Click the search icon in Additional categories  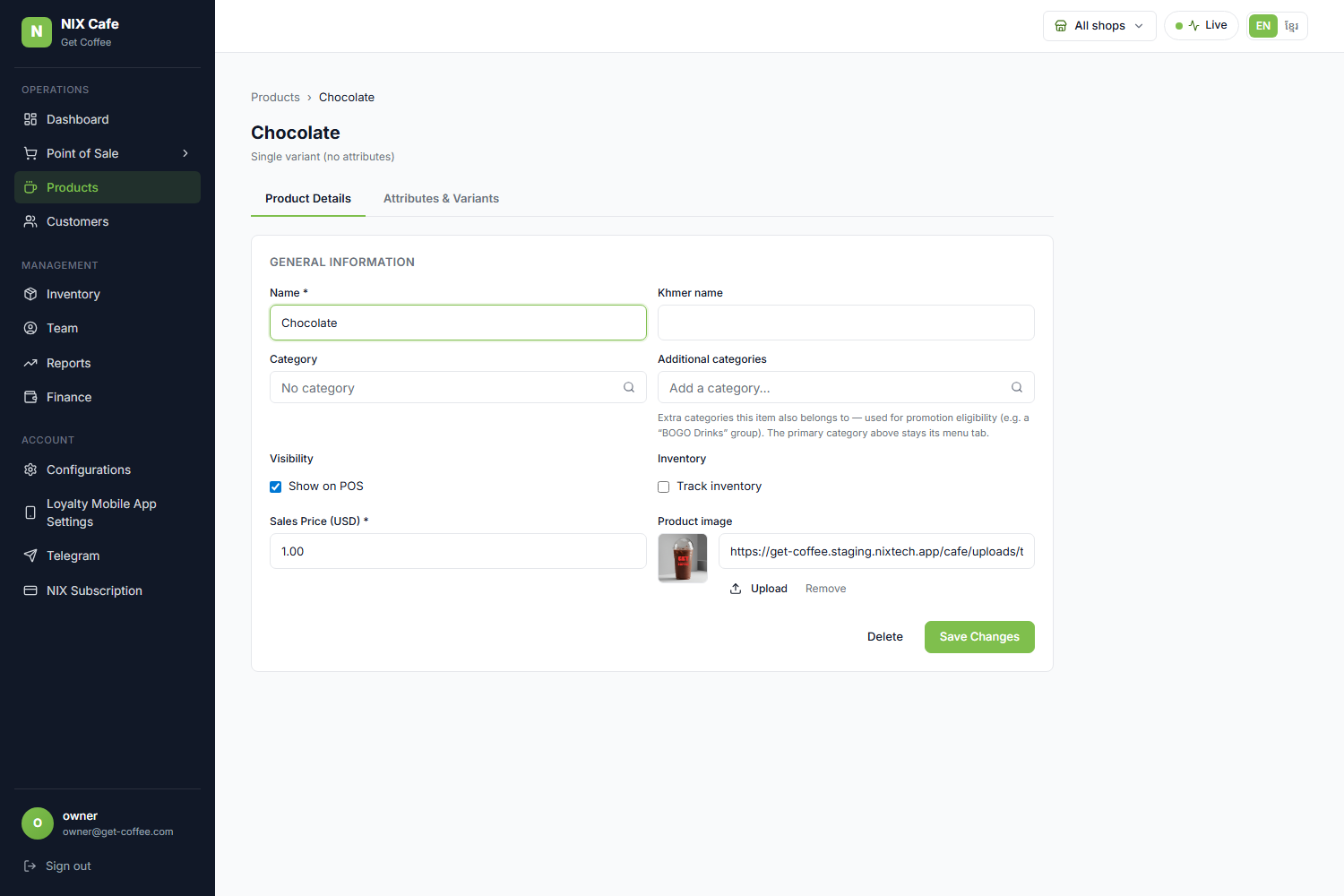1017,387
